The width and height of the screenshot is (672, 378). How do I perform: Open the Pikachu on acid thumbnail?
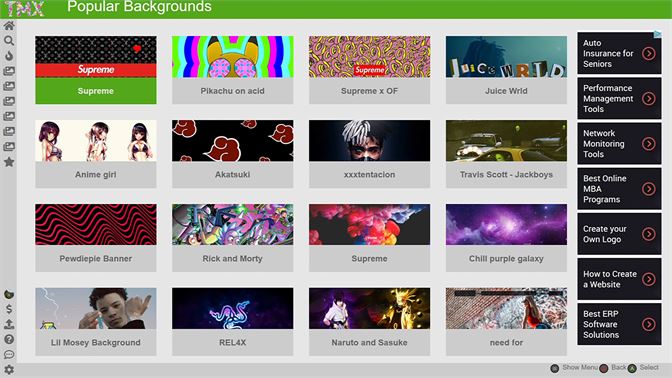[x=232, y=57]
